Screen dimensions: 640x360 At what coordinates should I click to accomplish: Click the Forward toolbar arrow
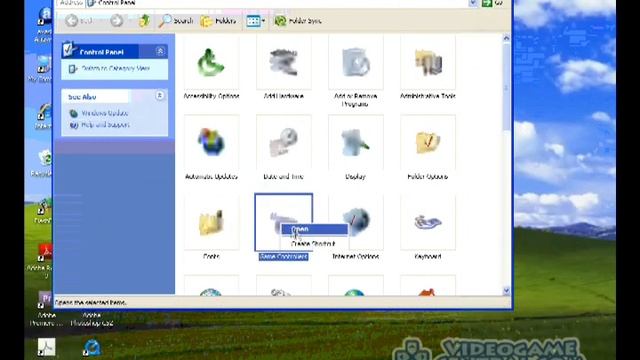[117, 20]
